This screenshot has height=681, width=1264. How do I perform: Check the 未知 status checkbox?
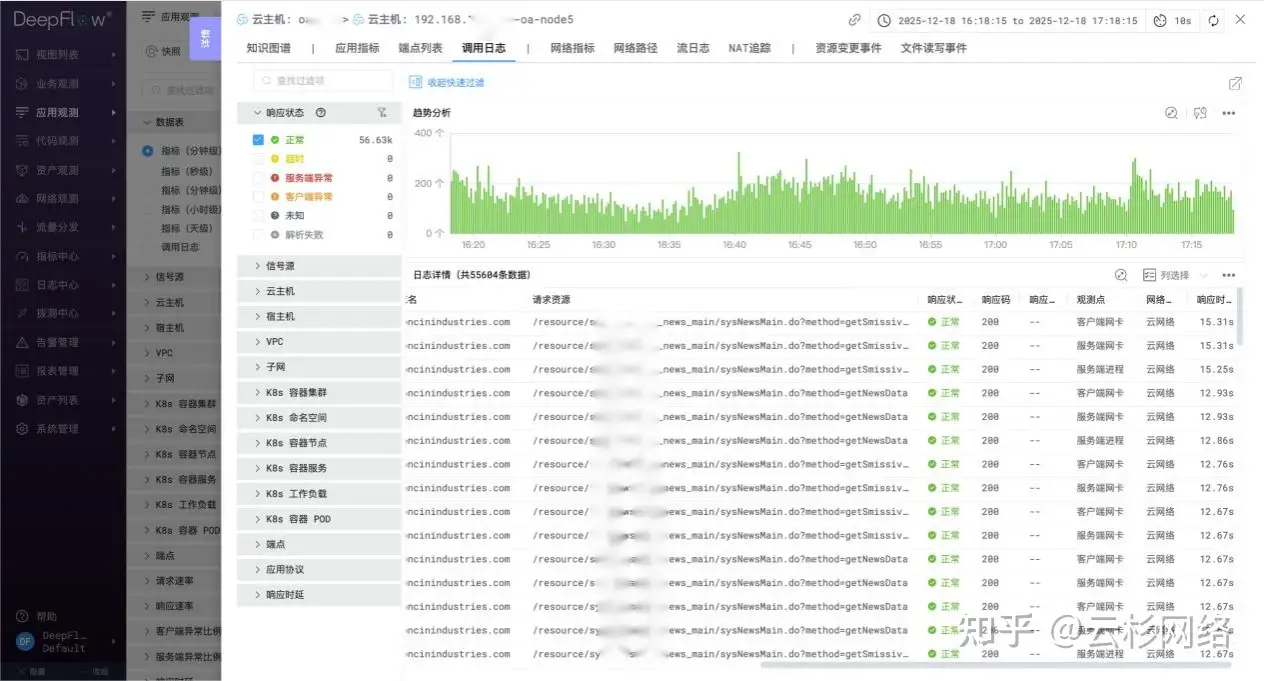pyautogui.click(x=259, y=215)
